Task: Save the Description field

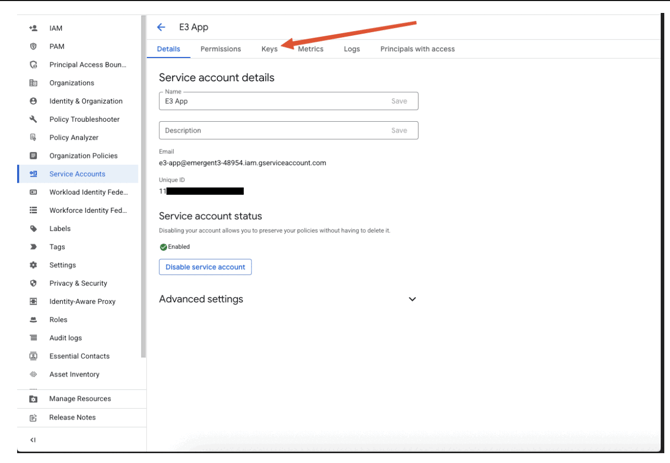Action: (399, 130)
